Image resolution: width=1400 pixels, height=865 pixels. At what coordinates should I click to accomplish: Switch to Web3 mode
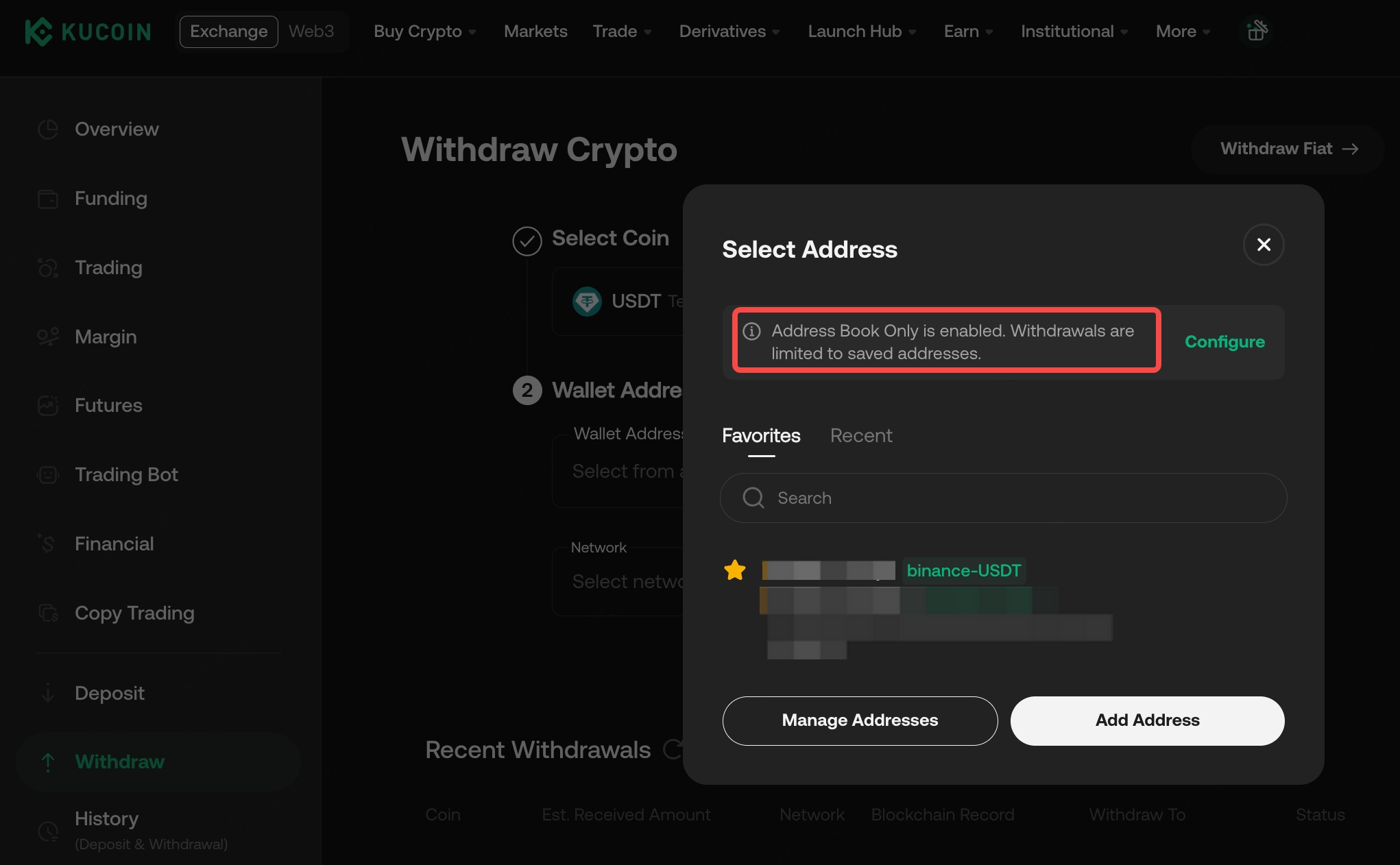coord(311,32)
